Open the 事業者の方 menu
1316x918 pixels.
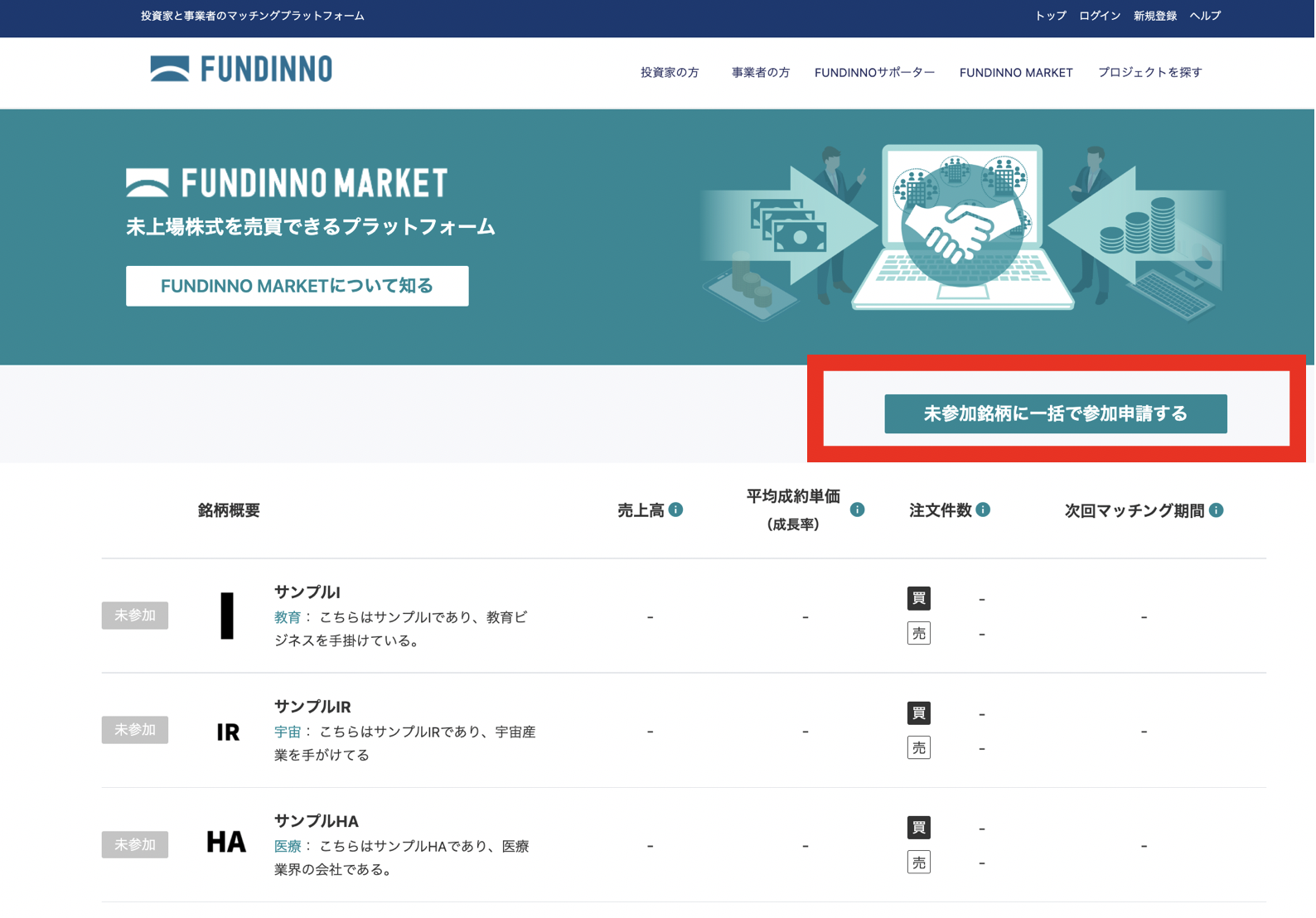point(760,73)
